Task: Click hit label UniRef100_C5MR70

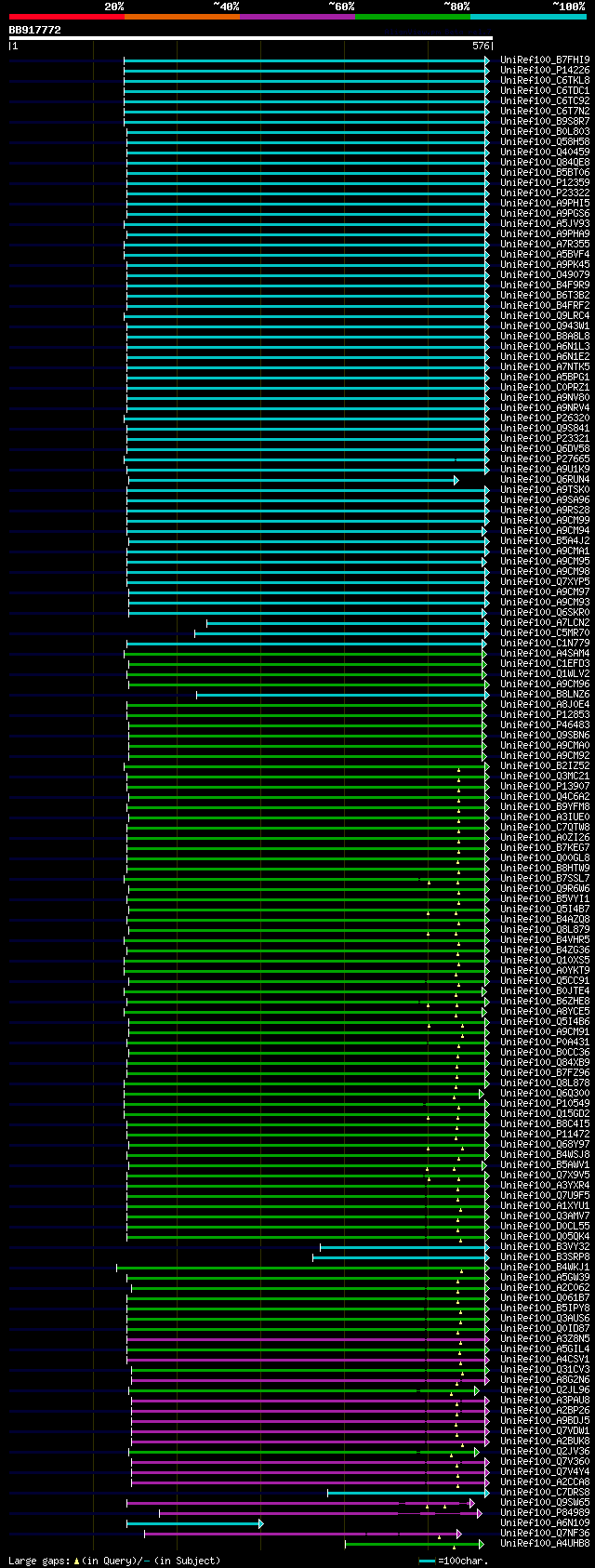Action: click(545, 633)
